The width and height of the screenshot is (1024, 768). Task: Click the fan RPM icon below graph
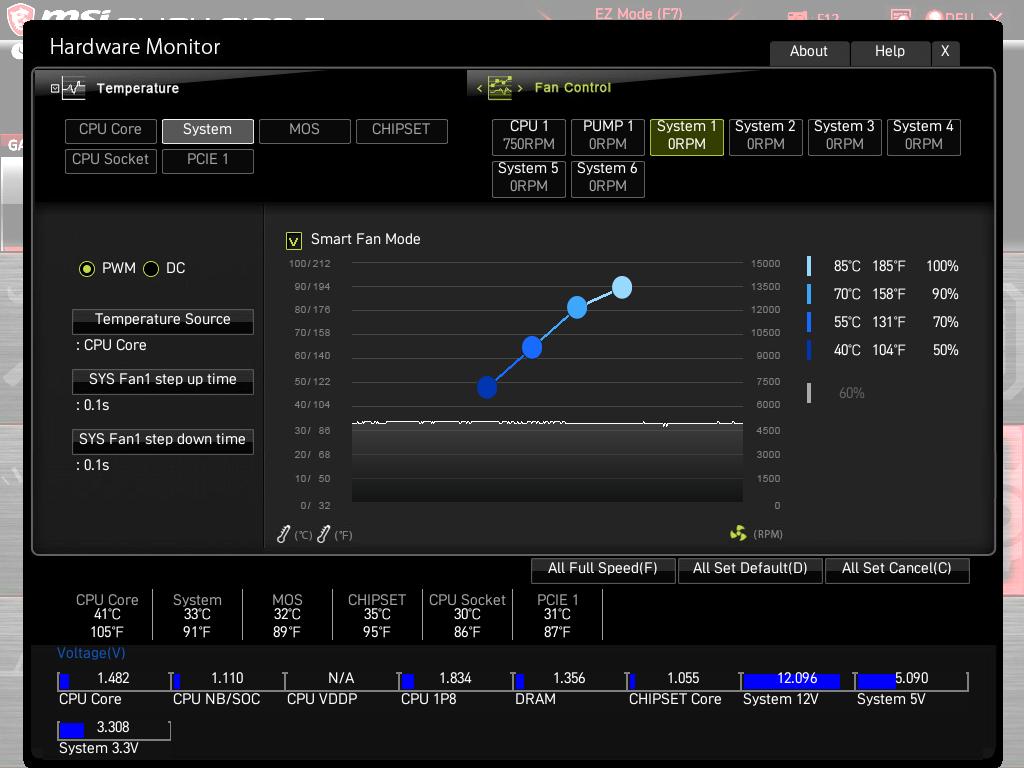[x=738, y=534]
